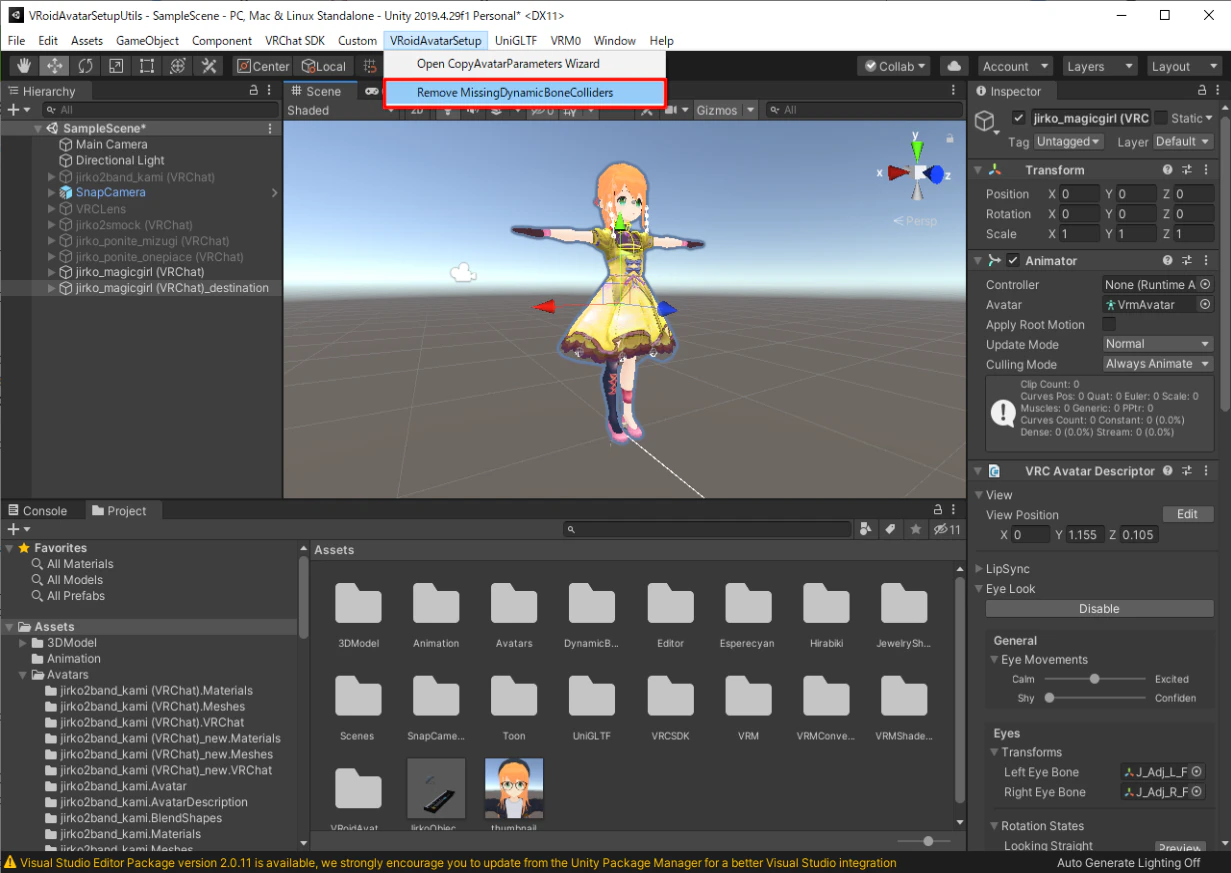
Task: Adjust the Project icon size slider
Action: coord(921,841)
